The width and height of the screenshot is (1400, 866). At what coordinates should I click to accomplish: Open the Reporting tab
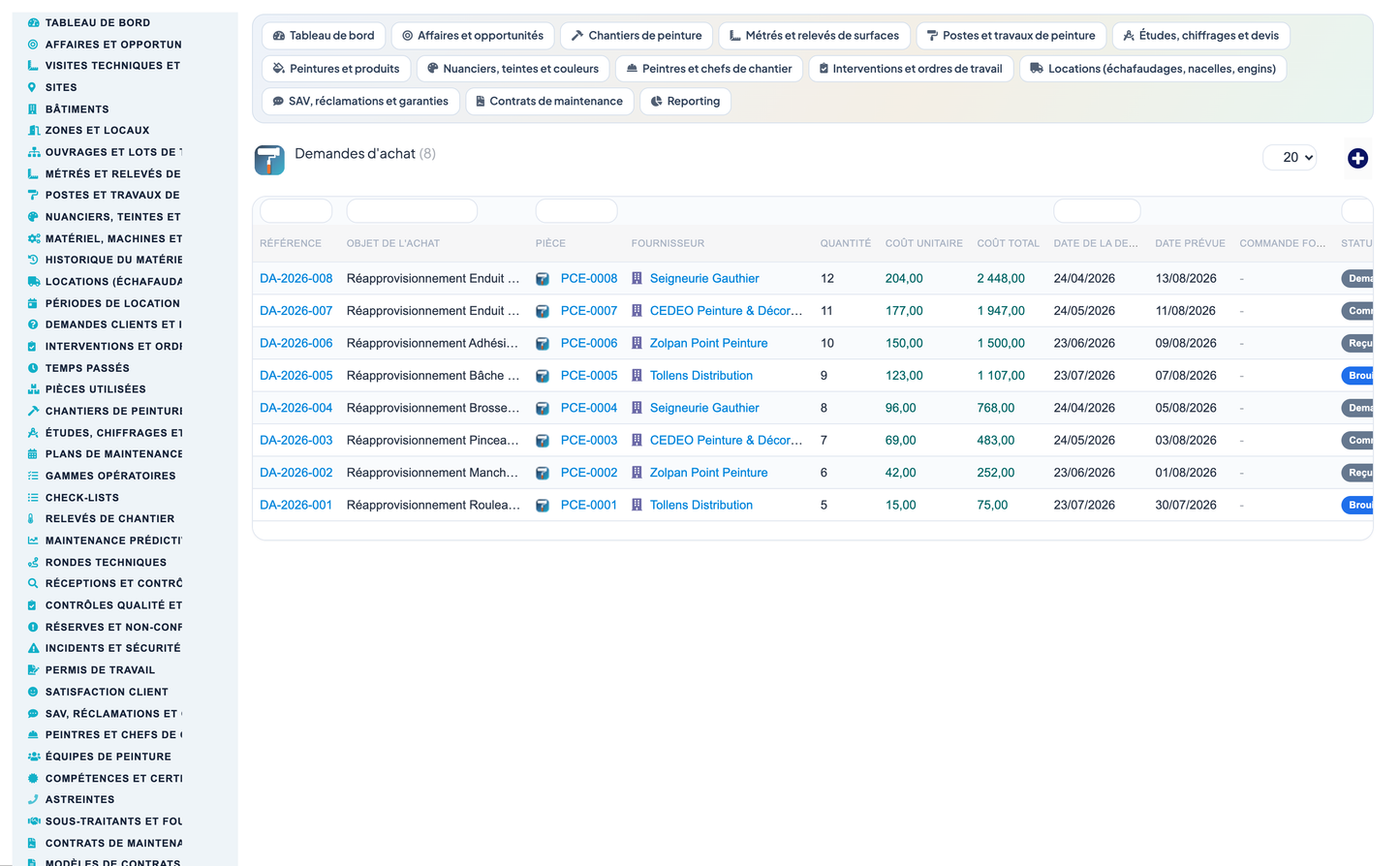(685, 102)
